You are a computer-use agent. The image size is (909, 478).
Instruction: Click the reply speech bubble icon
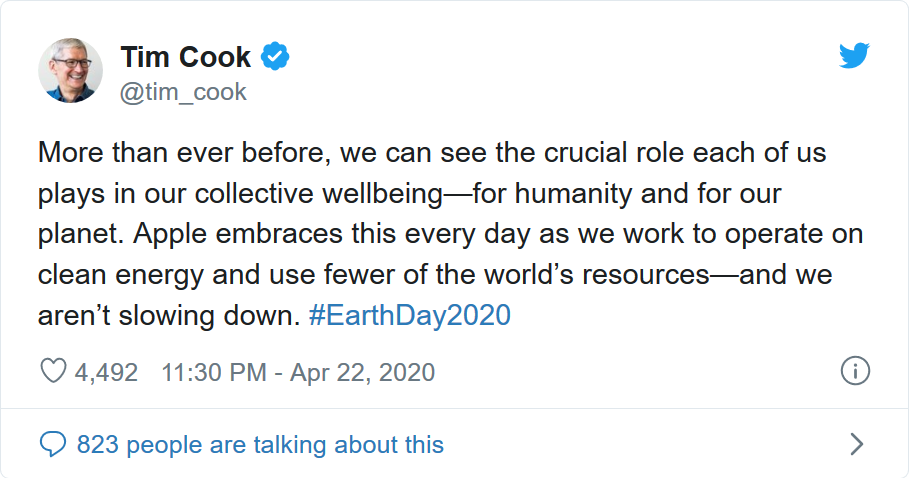tap(52, 444)
